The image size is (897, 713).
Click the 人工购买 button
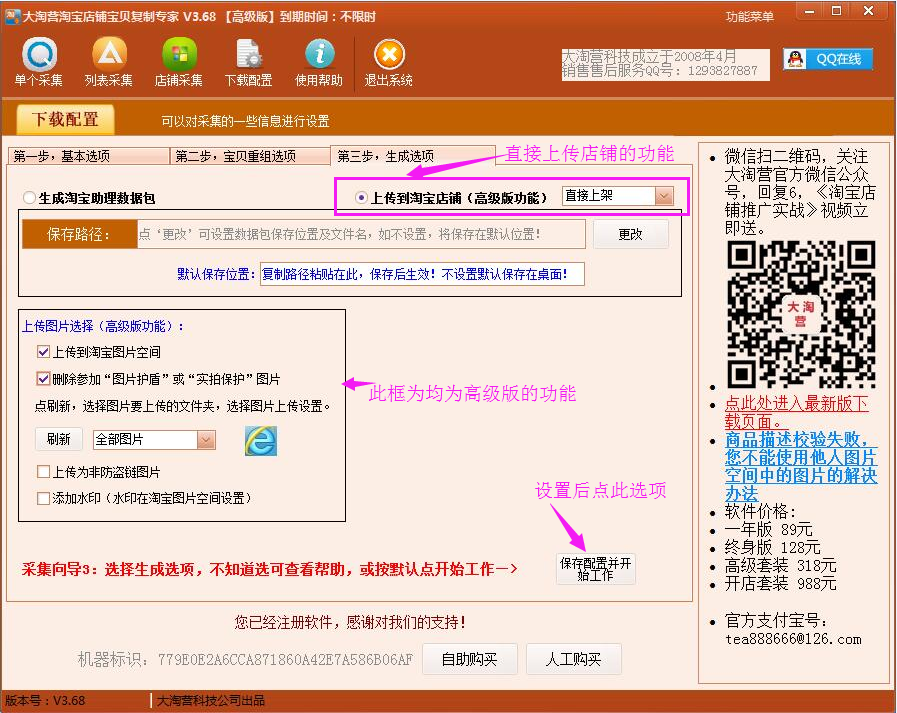click(574, 659)
